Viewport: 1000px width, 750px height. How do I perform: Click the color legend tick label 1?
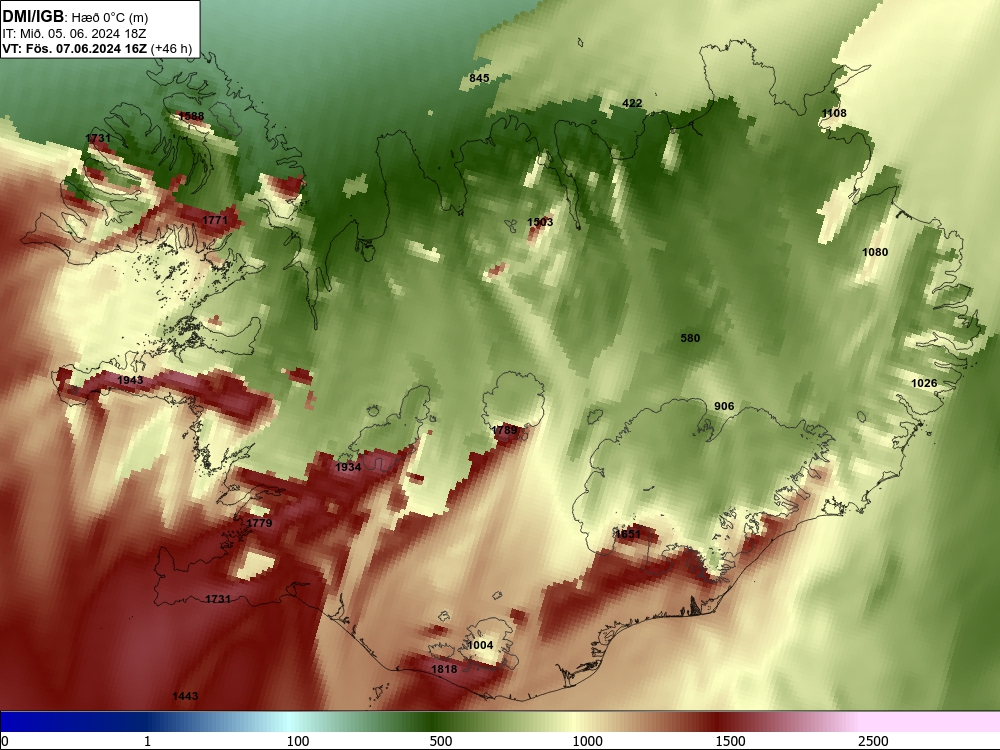click(147, 741)
